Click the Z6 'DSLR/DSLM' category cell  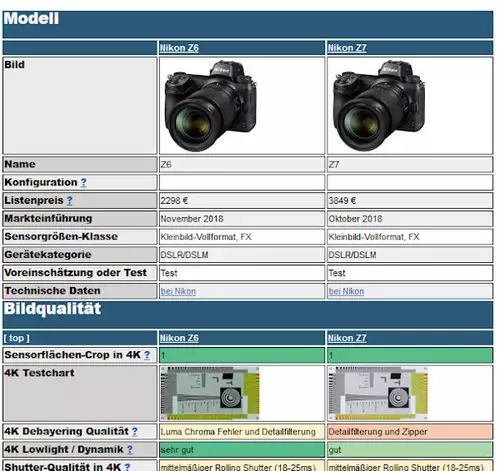tap(242, 255)
